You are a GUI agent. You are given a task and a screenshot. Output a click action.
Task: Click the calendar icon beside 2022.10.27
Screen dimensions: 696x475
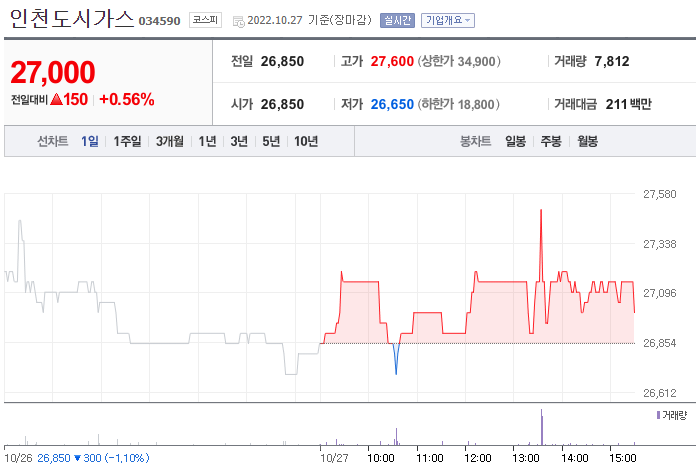[238, 21]
